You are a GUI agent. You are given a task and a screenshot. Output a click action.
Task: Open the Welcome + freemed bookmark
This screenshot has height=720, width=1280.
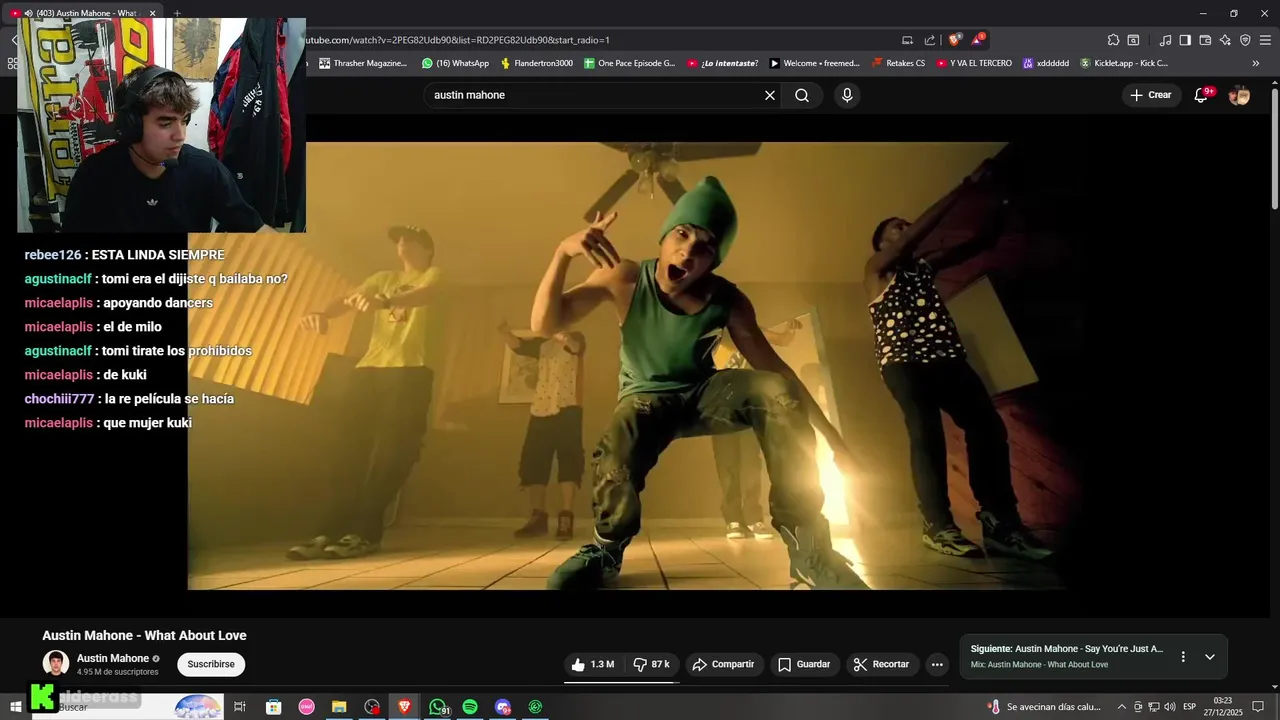[815, 63]
